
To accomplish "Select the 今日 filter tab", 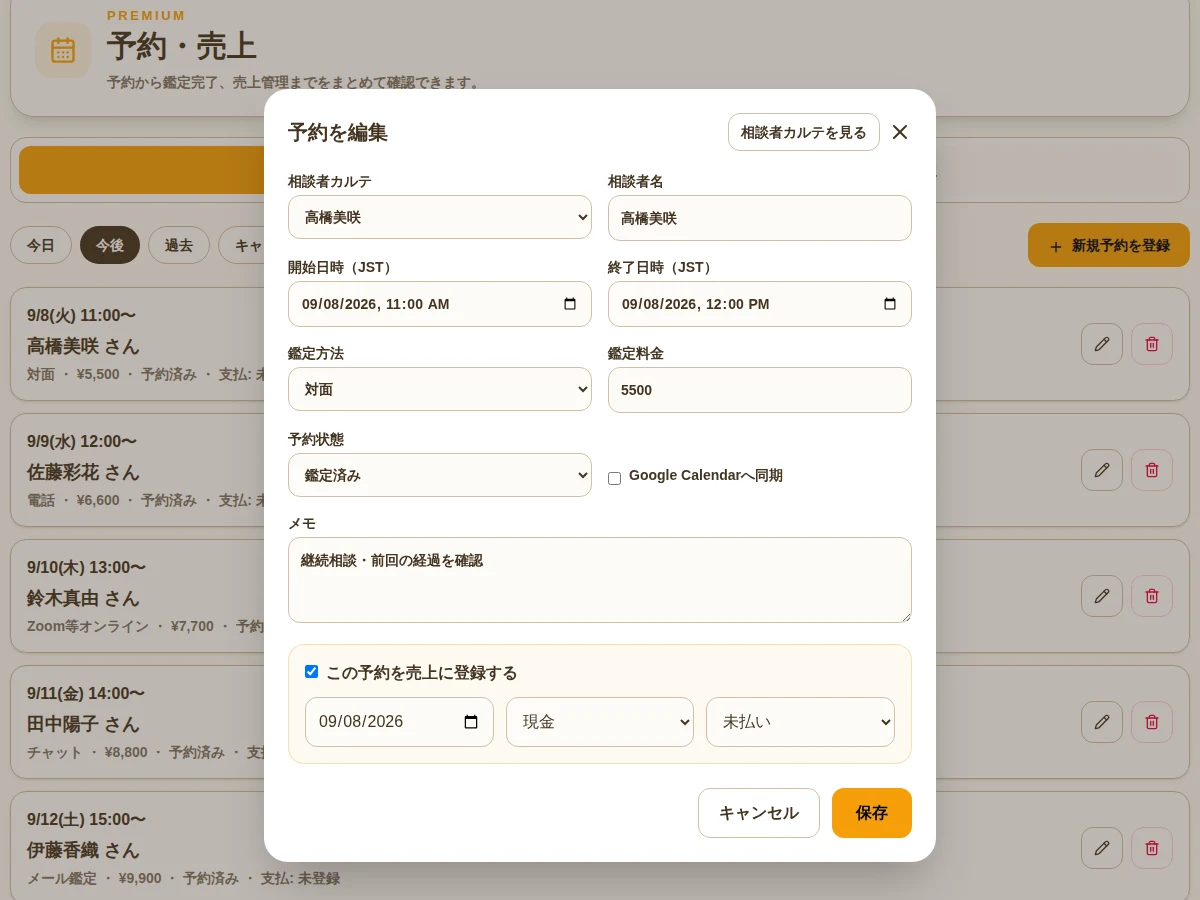I will coord(41,245).
